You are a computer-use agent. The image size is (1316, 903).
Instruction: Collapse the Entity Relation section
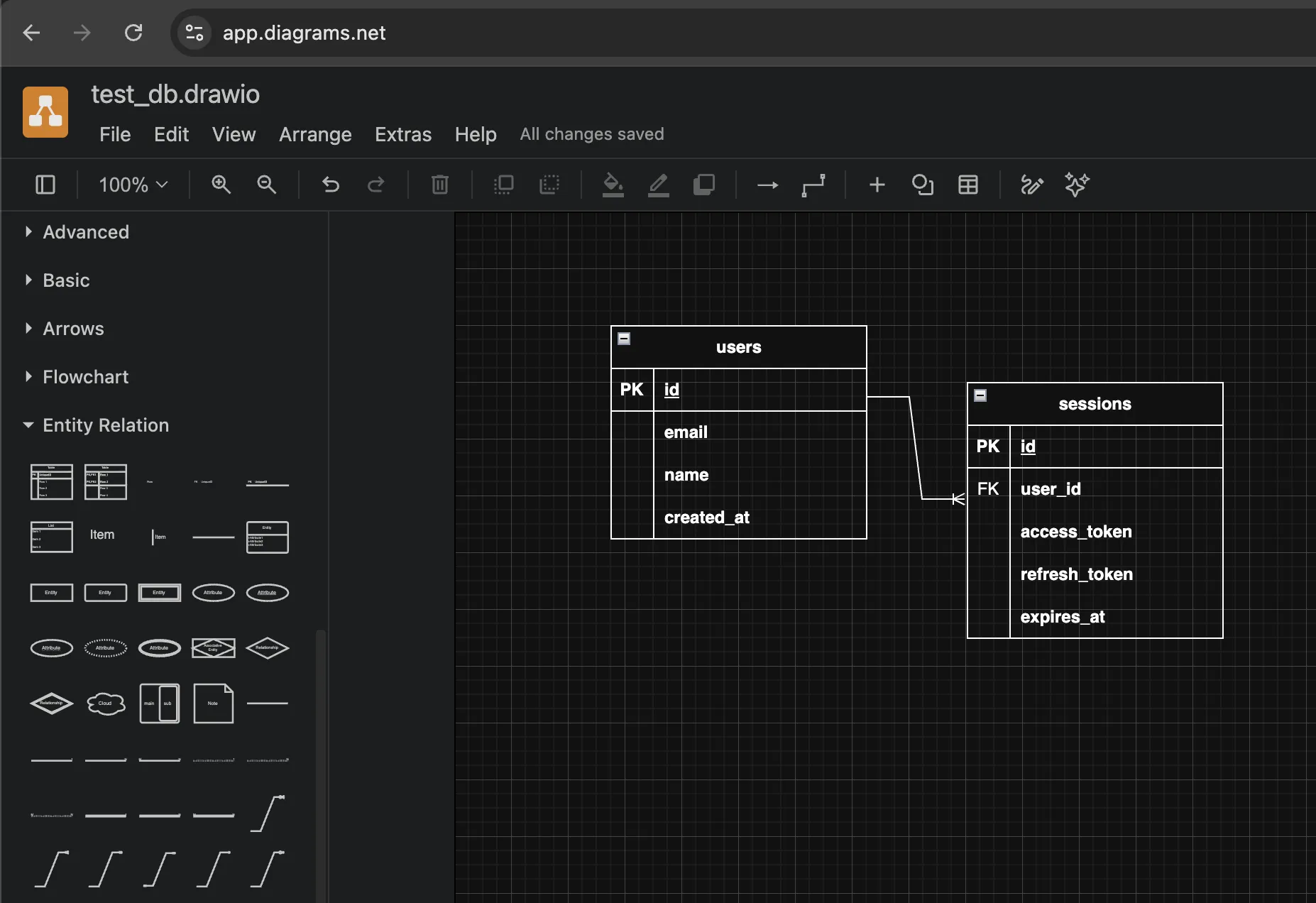point(105,425)
